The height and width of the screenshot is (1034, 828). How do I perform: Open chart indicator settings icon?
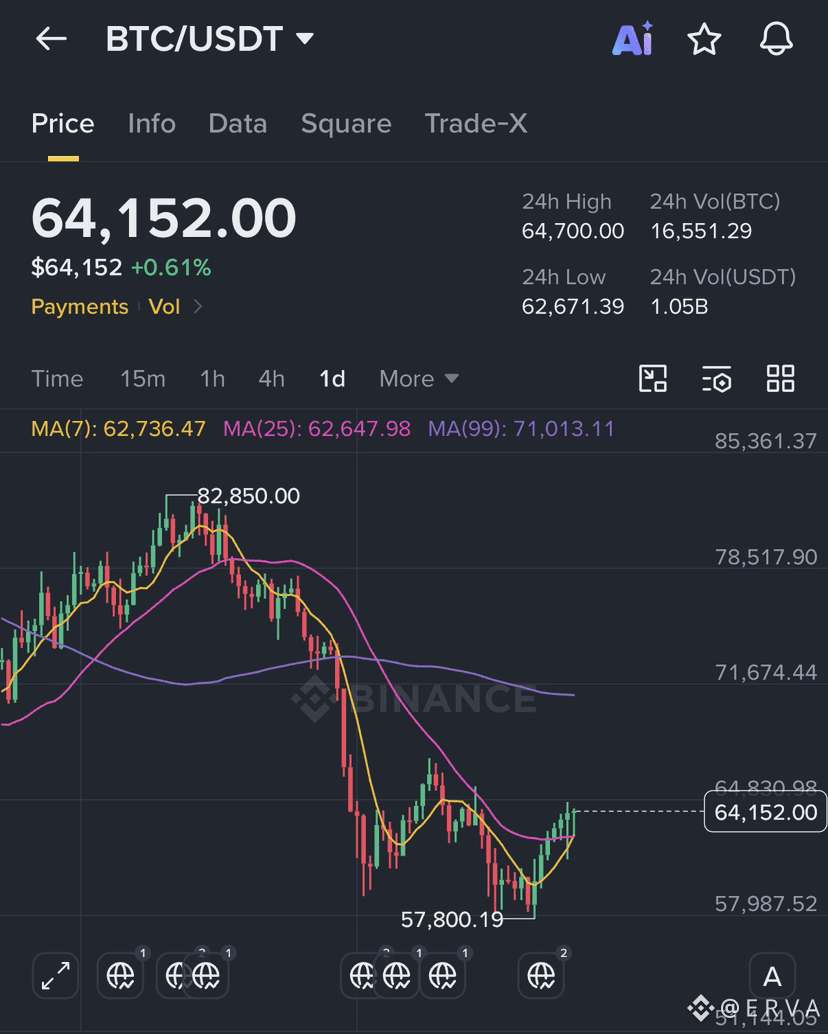coord(717,379)
